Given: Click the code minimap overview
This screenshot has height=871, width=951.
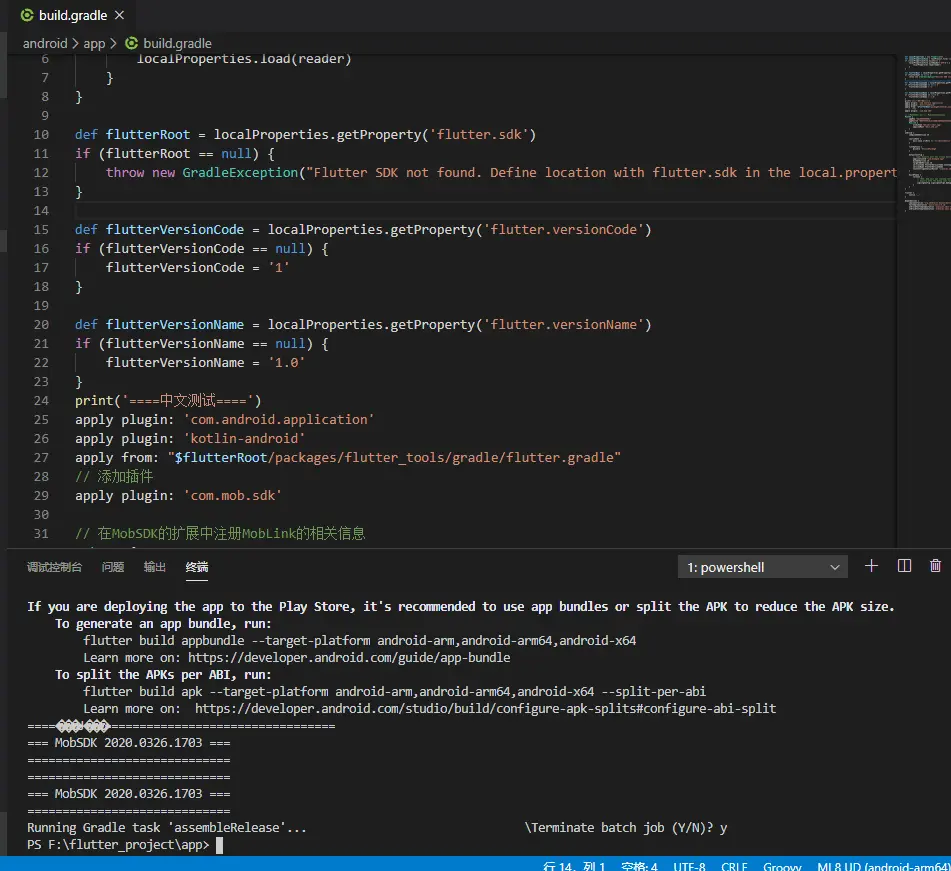Looking at the screenshot, I should pyautogui.click(x=923, y=130).
